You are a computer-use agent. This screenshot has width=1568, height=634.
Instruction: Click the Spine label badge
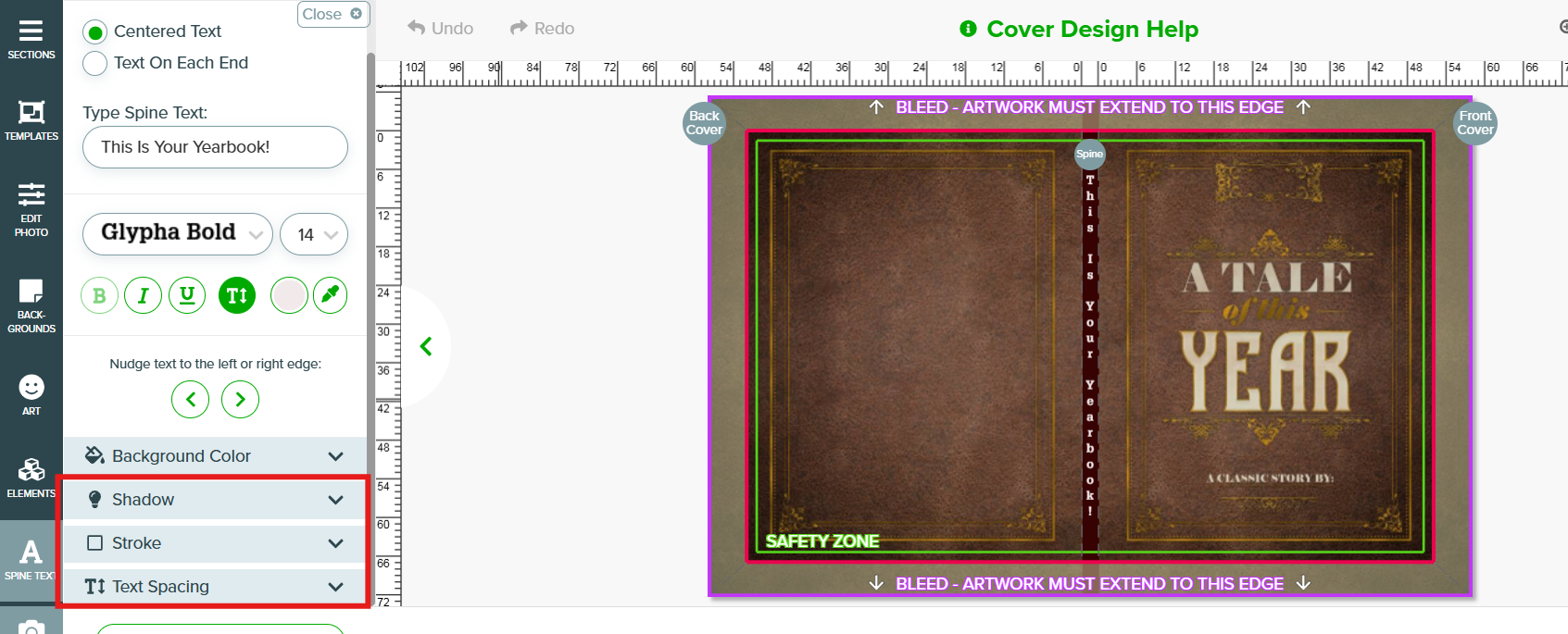tap(1089, 154)
